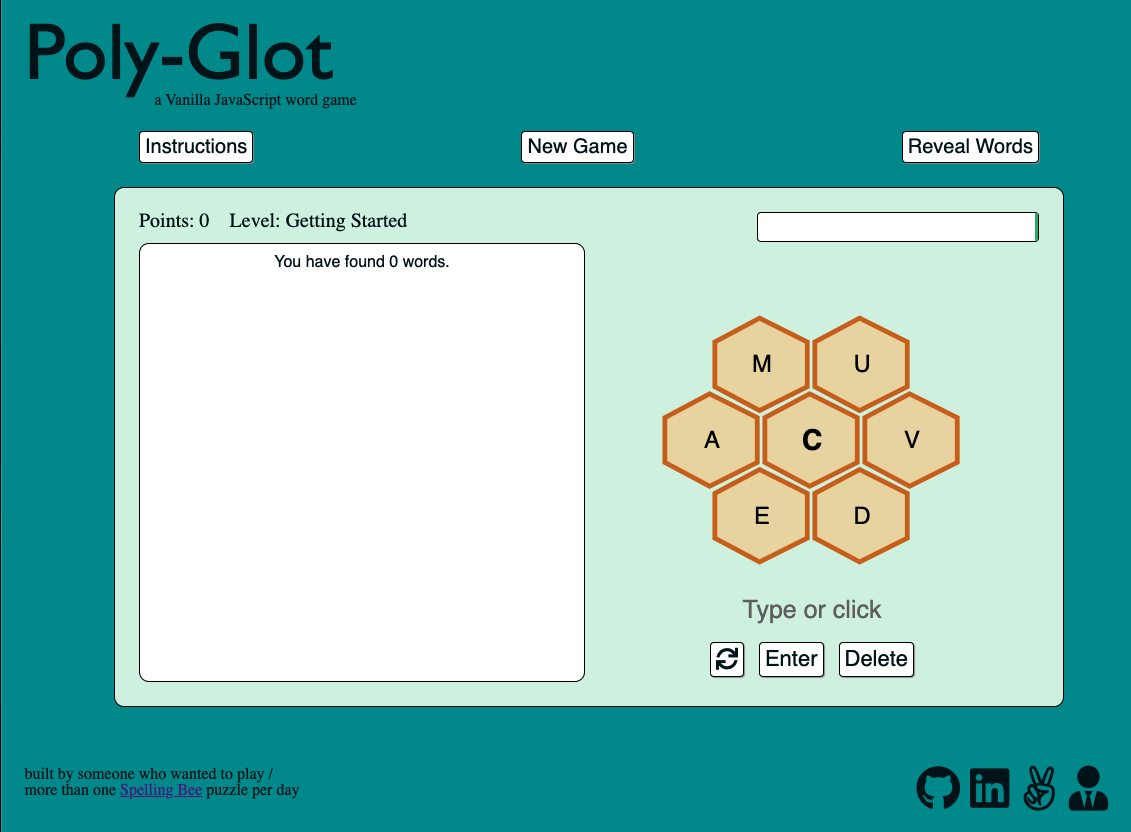Viewport: 1131px width, 832px height.
Task: Follow the Spelling Bee link
Action: [161, 790]
